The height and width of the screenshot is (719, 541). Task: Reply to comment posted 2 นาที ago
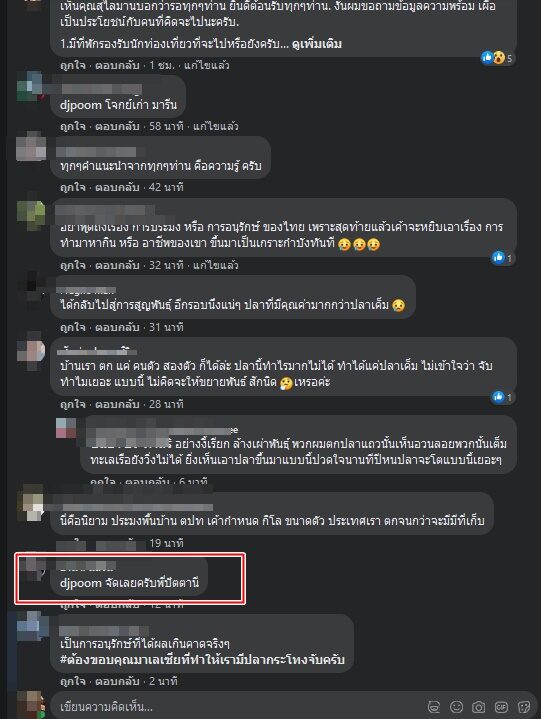click(x=117, y=681)
